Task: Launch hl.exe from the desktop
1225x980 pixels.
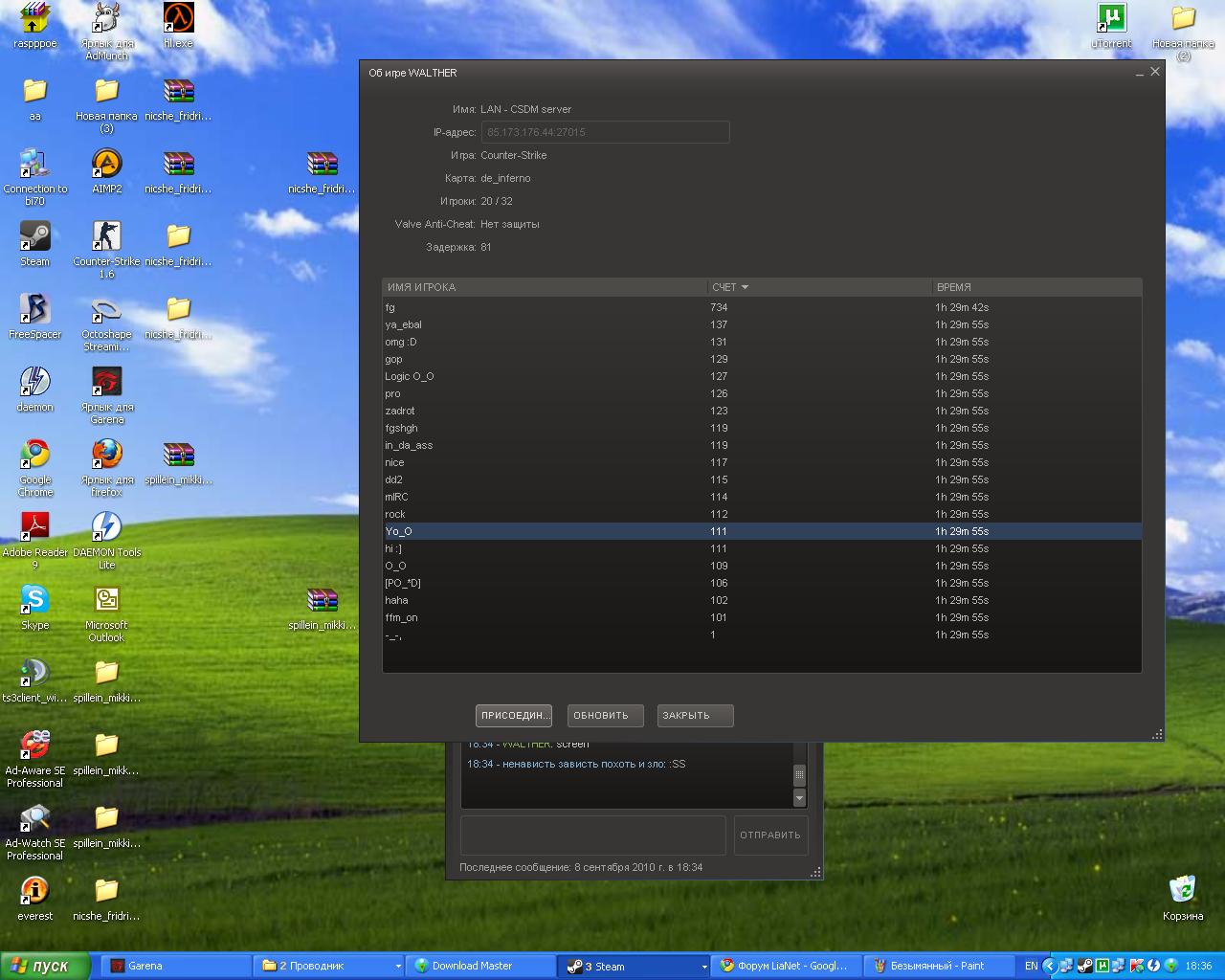Action: point(178,26)
